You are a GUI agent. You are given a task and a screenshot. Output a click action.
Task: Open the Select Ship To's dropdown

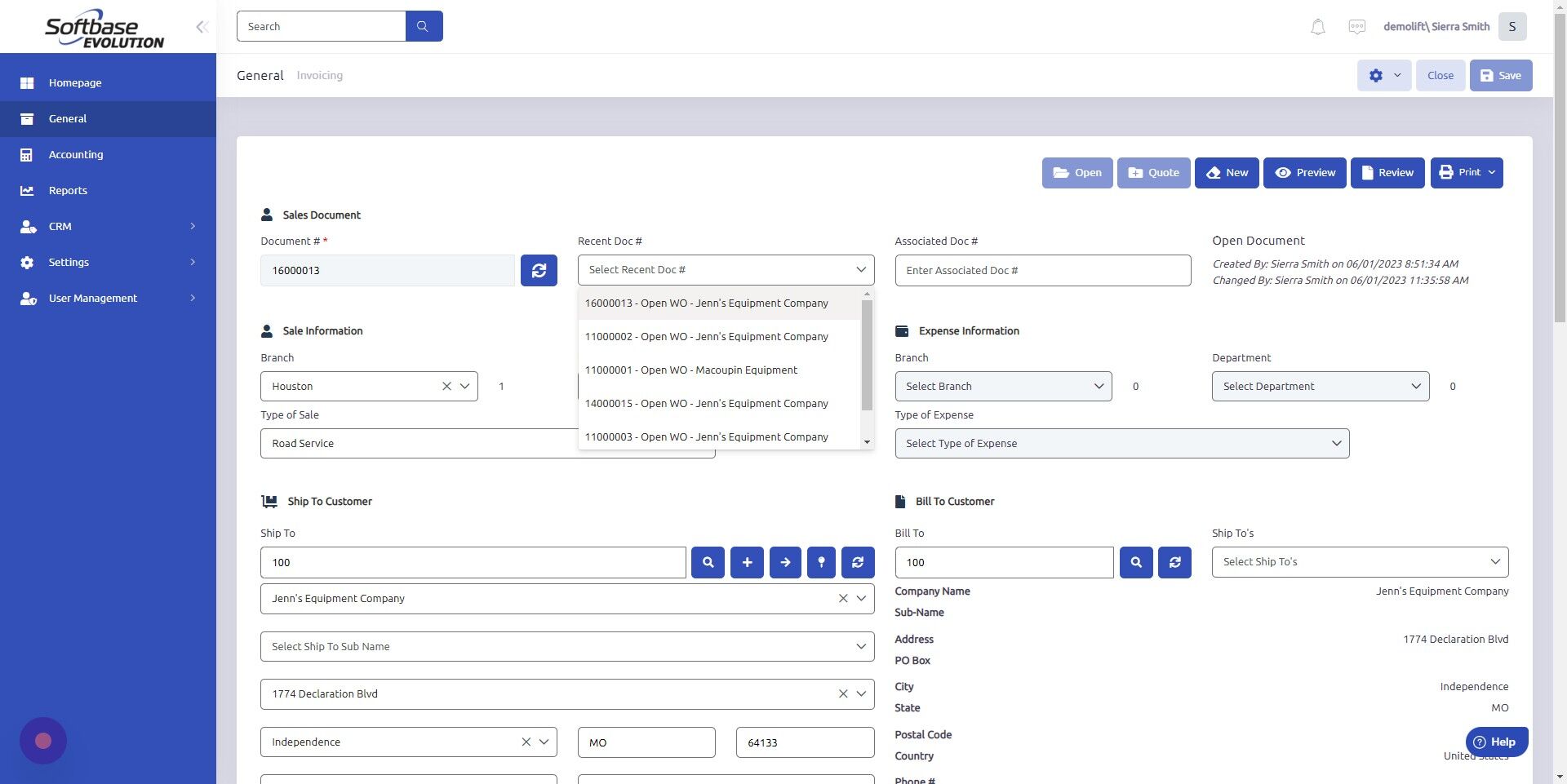click(1358, 561)
